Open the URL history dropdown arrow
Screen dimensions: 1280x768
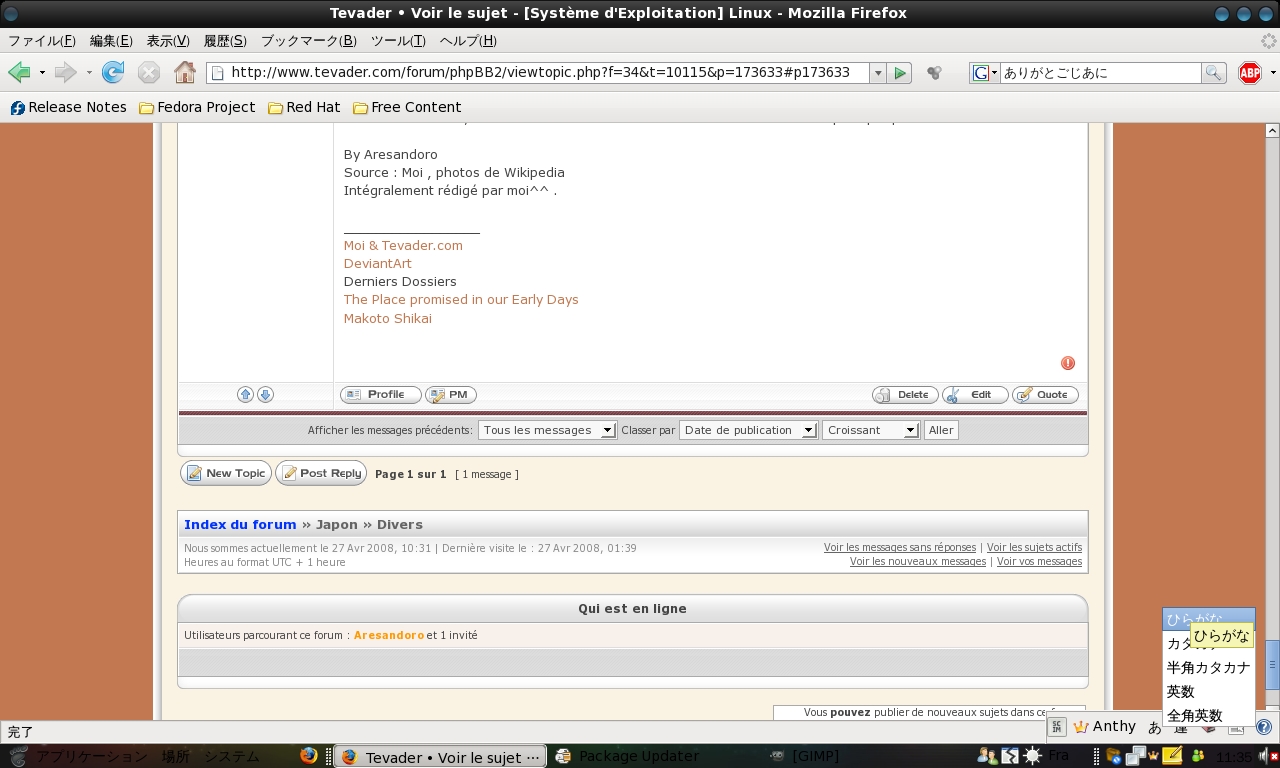tap(877, 73)
